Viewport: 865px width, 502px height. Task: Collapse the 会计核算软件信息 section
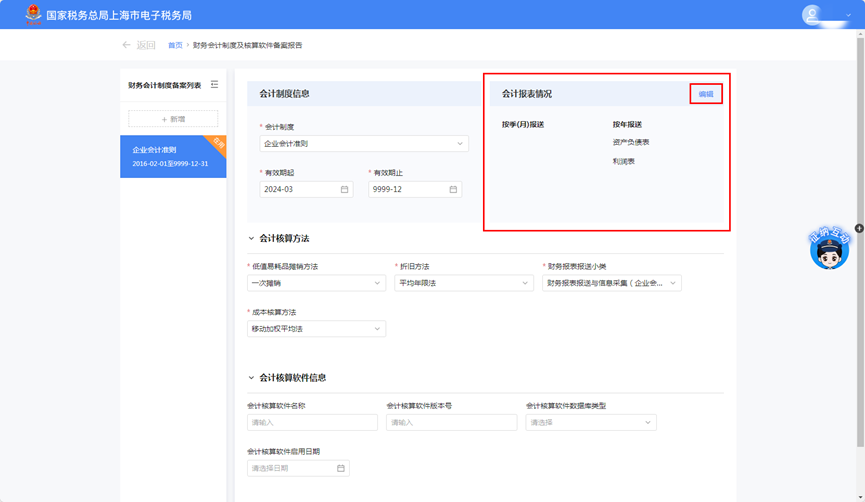click(x=251, y=377)
